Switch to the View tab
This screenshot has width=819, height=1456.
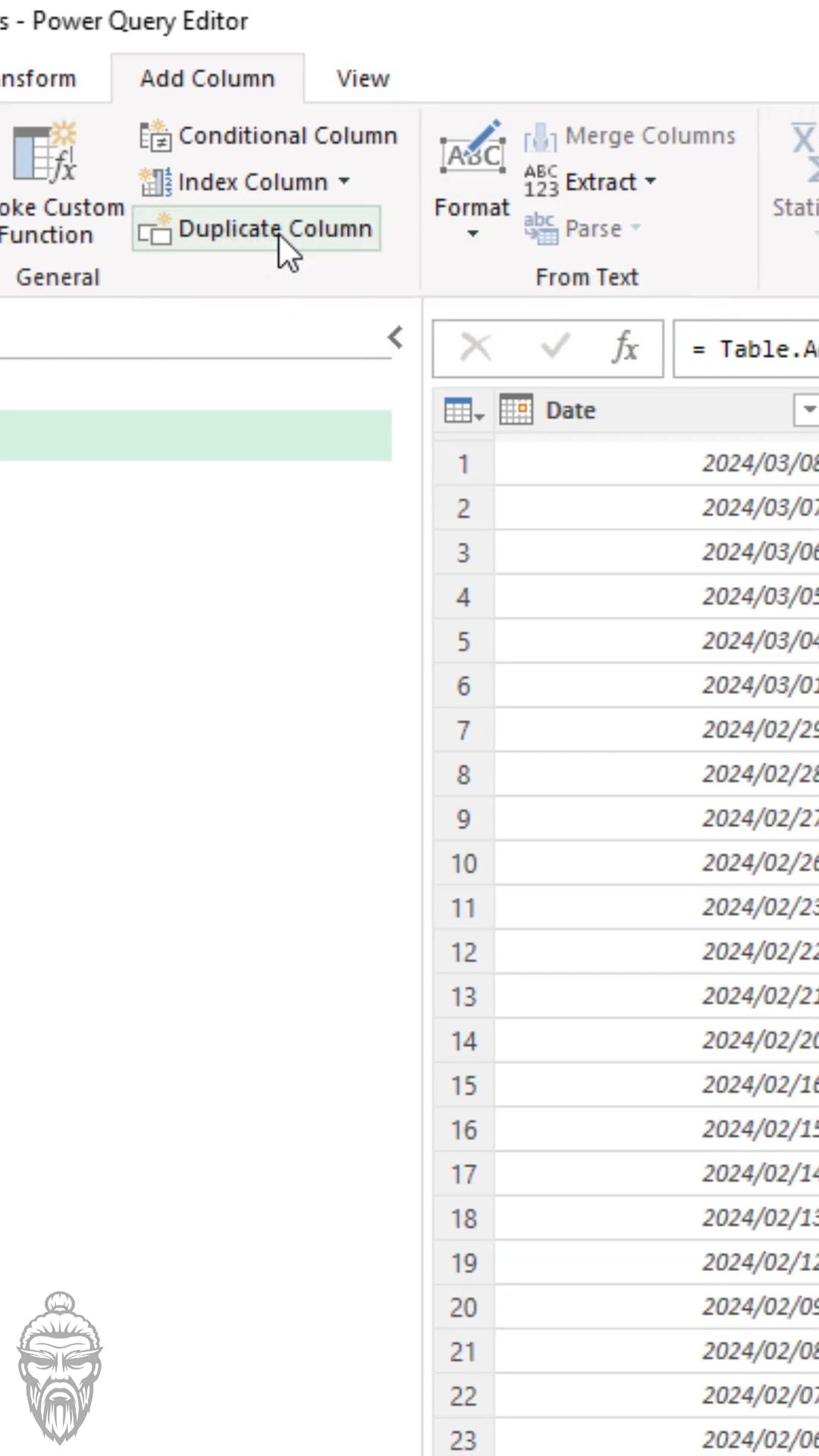362,79
